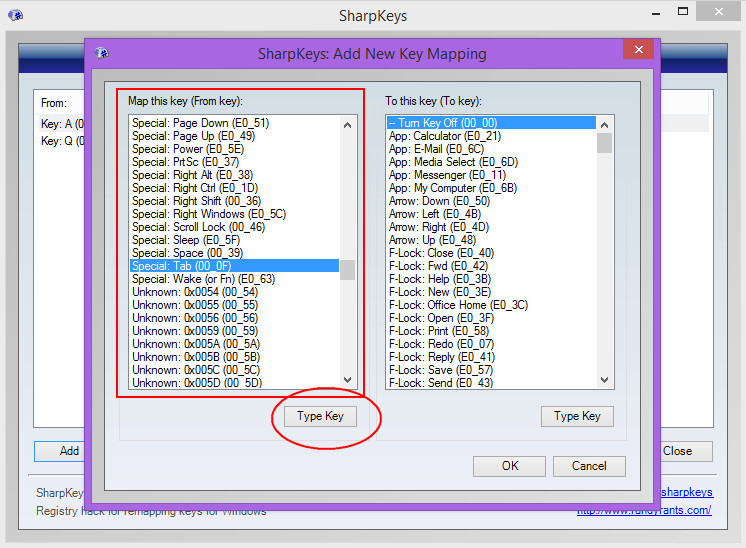Screen dimensions: 746x548
Task: Select F-Lock: Open (E0_3F)
Action: (x=491, y=318)
